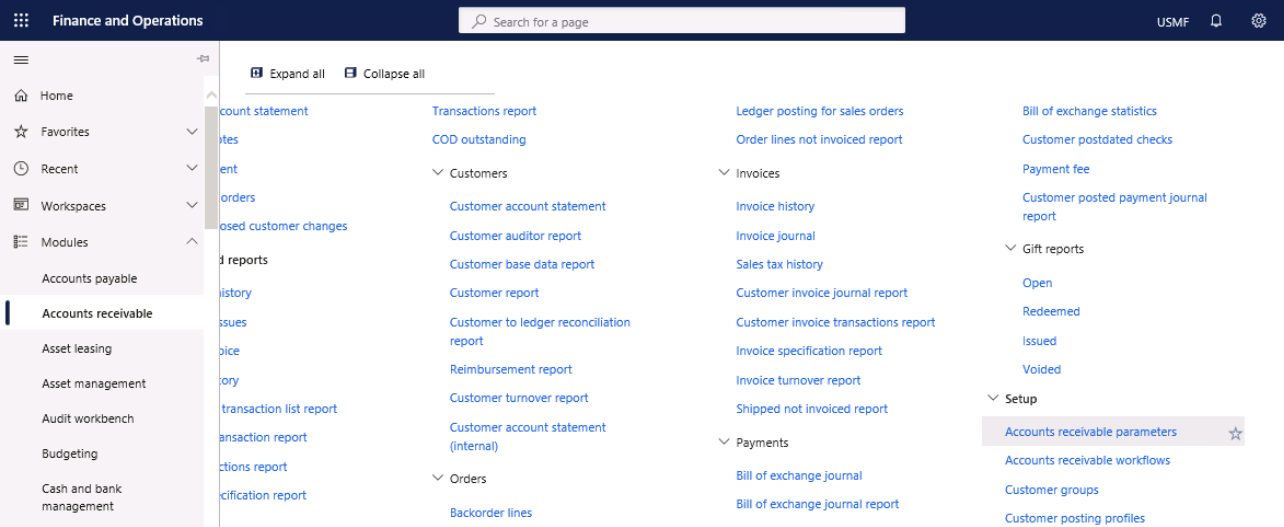
Task: Open Bill of exchange statistics link
Action: pos(1089,111)
